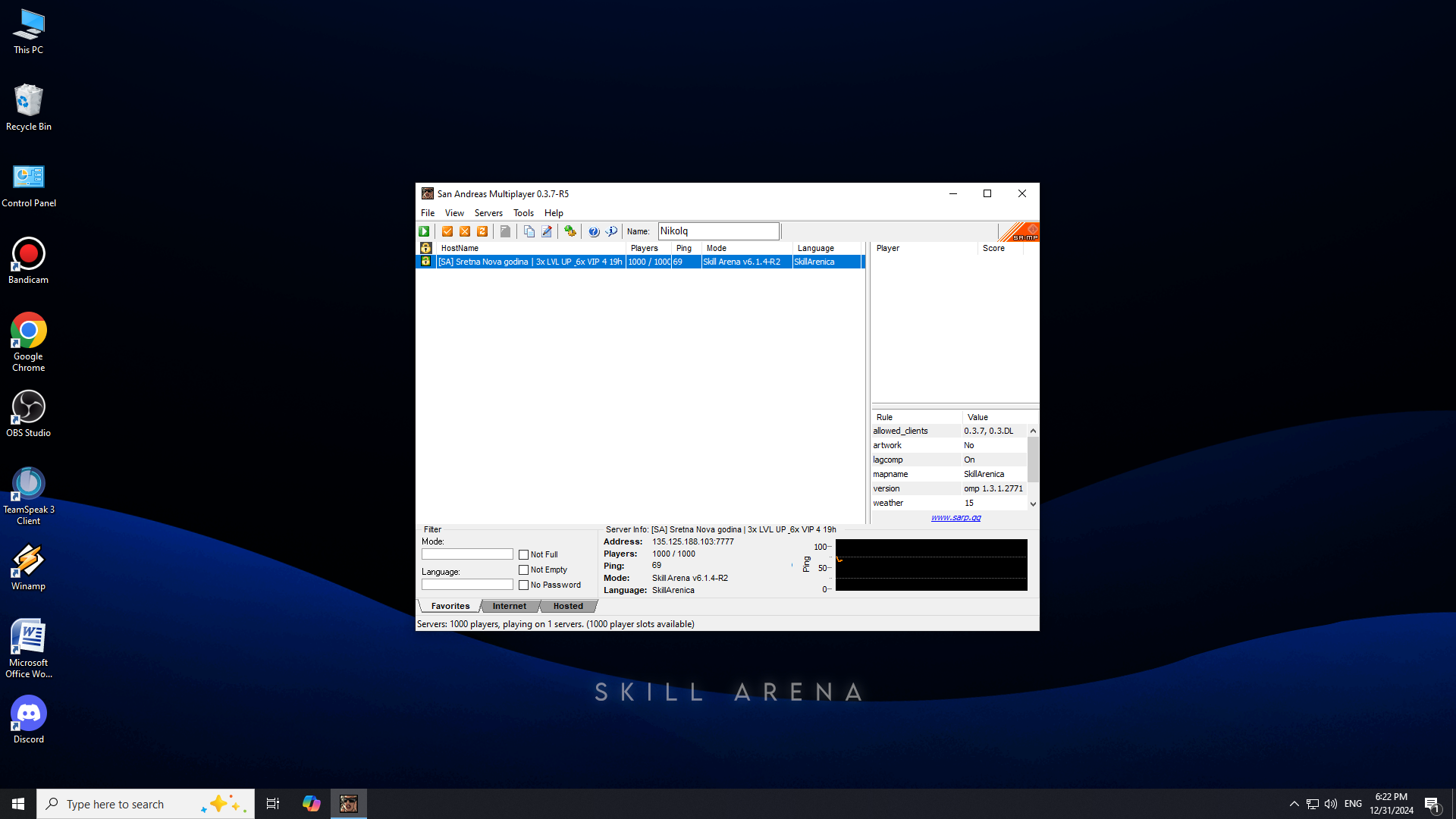Open the Servers menu
This screenshot has width=1456, height=819.
click(x=488, y=213)
